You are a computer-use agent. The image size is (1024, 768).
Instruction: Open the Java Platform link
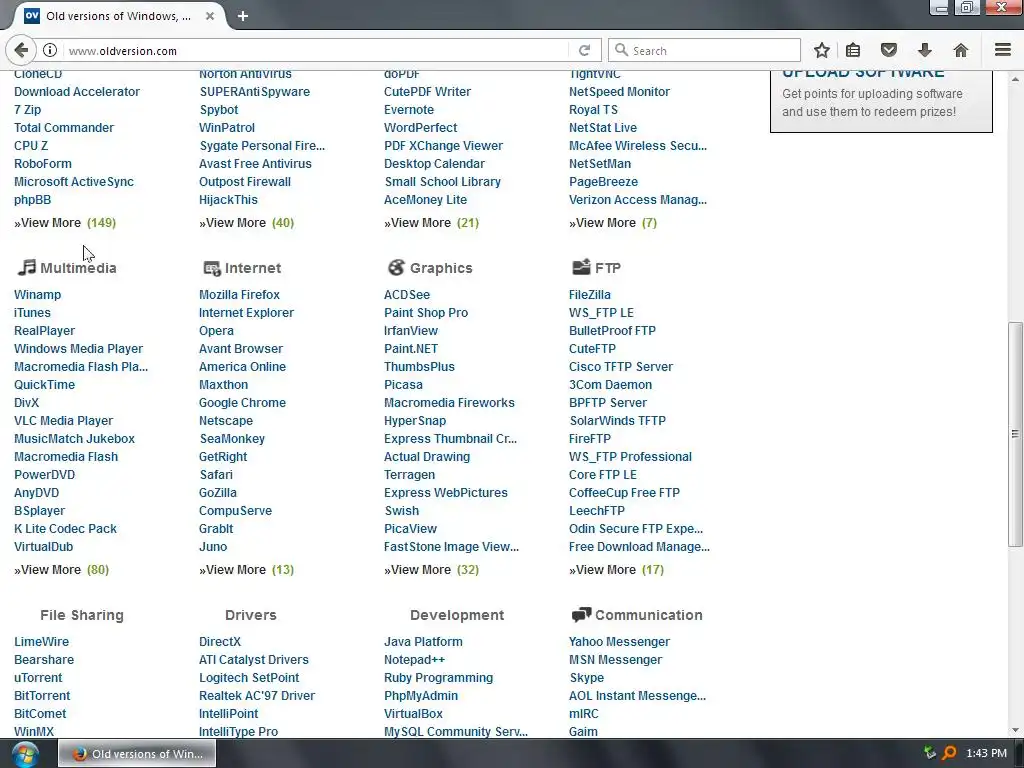click(423, 642)
